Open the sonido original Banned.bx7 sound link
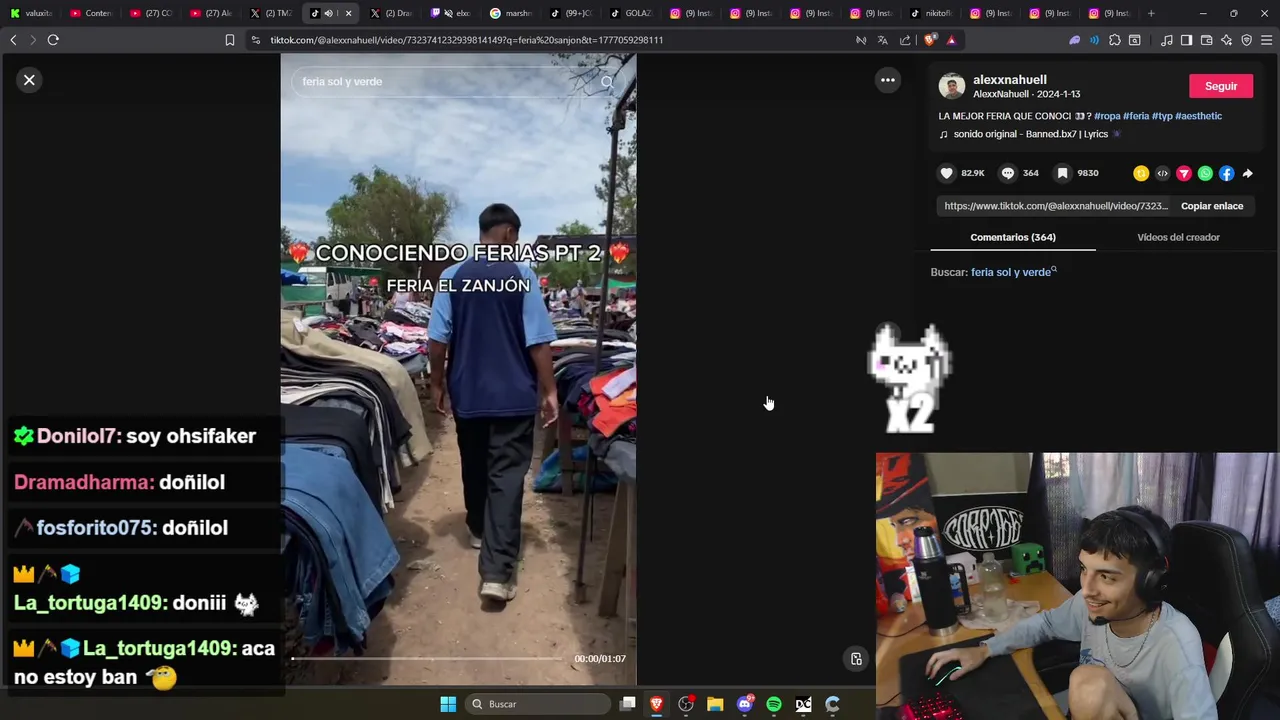Screen dimensions: 1280x720 coord(1030,134)
